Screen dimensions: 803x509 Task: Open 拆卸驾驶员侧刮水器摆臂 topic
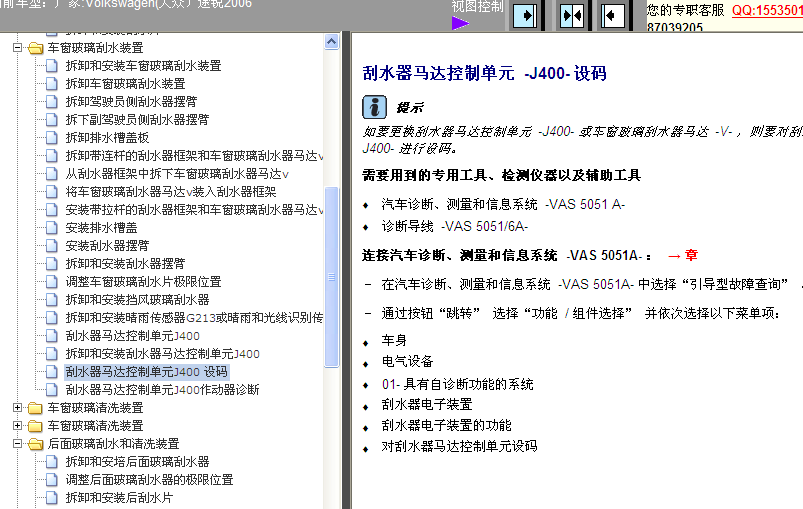coord(131,101)
